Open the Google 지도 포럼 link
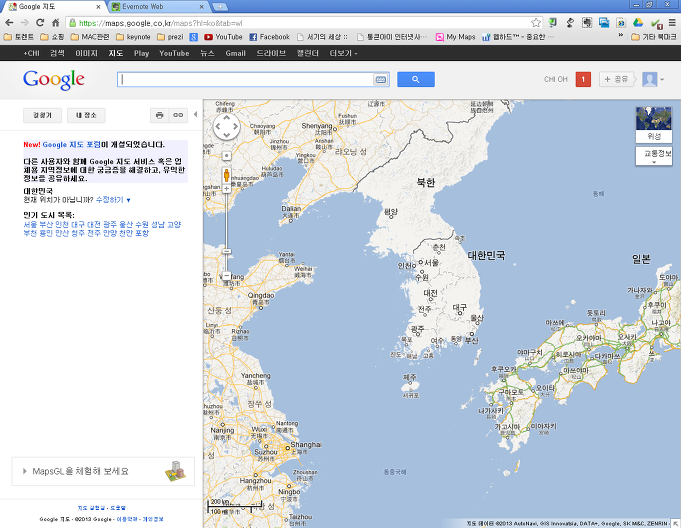Image resolution: width=681 pixels, height=528 pixels. (x=71, y=145)
